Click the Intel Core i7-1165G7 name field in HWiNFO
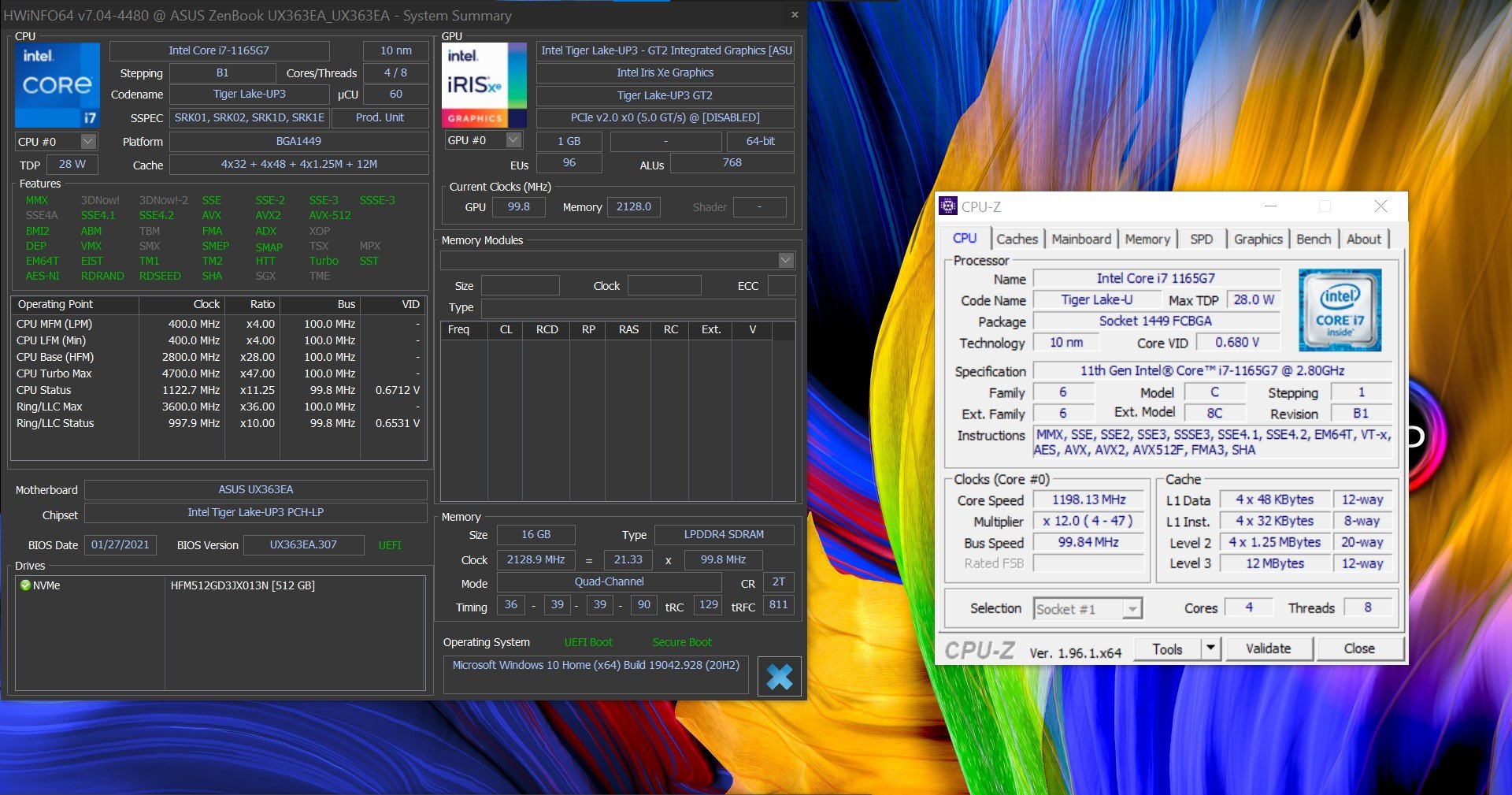The image size is (1512, 795). (x=219, y=50)
